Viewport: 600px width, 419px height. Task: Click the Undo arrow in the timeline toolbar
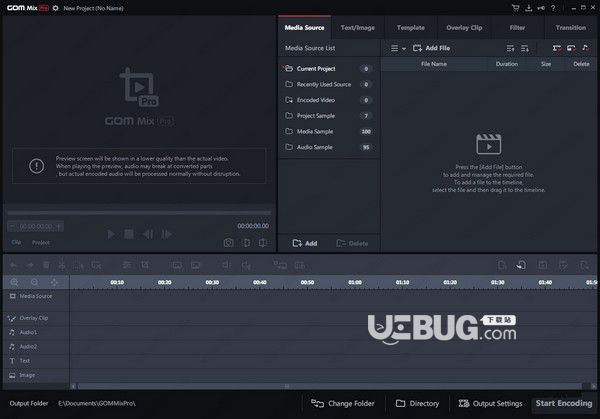[x=13, y=265]
